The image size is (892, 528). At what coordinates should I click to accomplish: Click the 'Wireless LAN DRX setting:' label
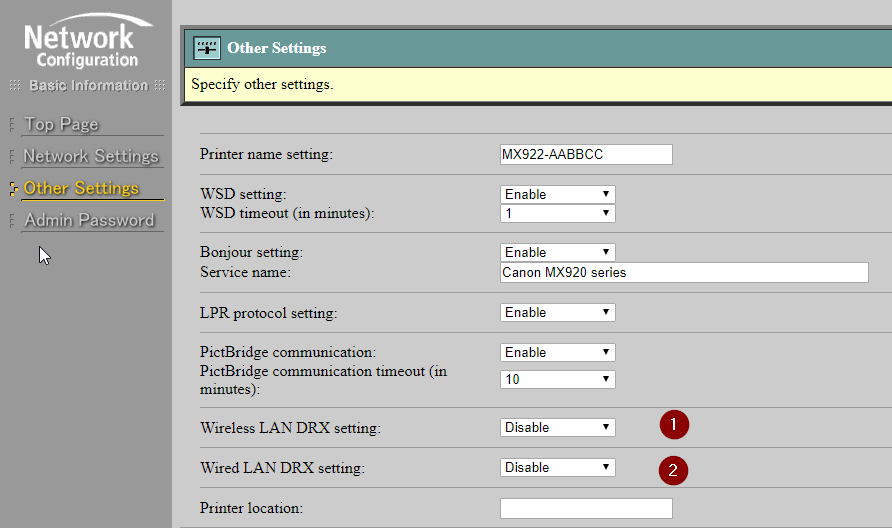coord(290,428)
